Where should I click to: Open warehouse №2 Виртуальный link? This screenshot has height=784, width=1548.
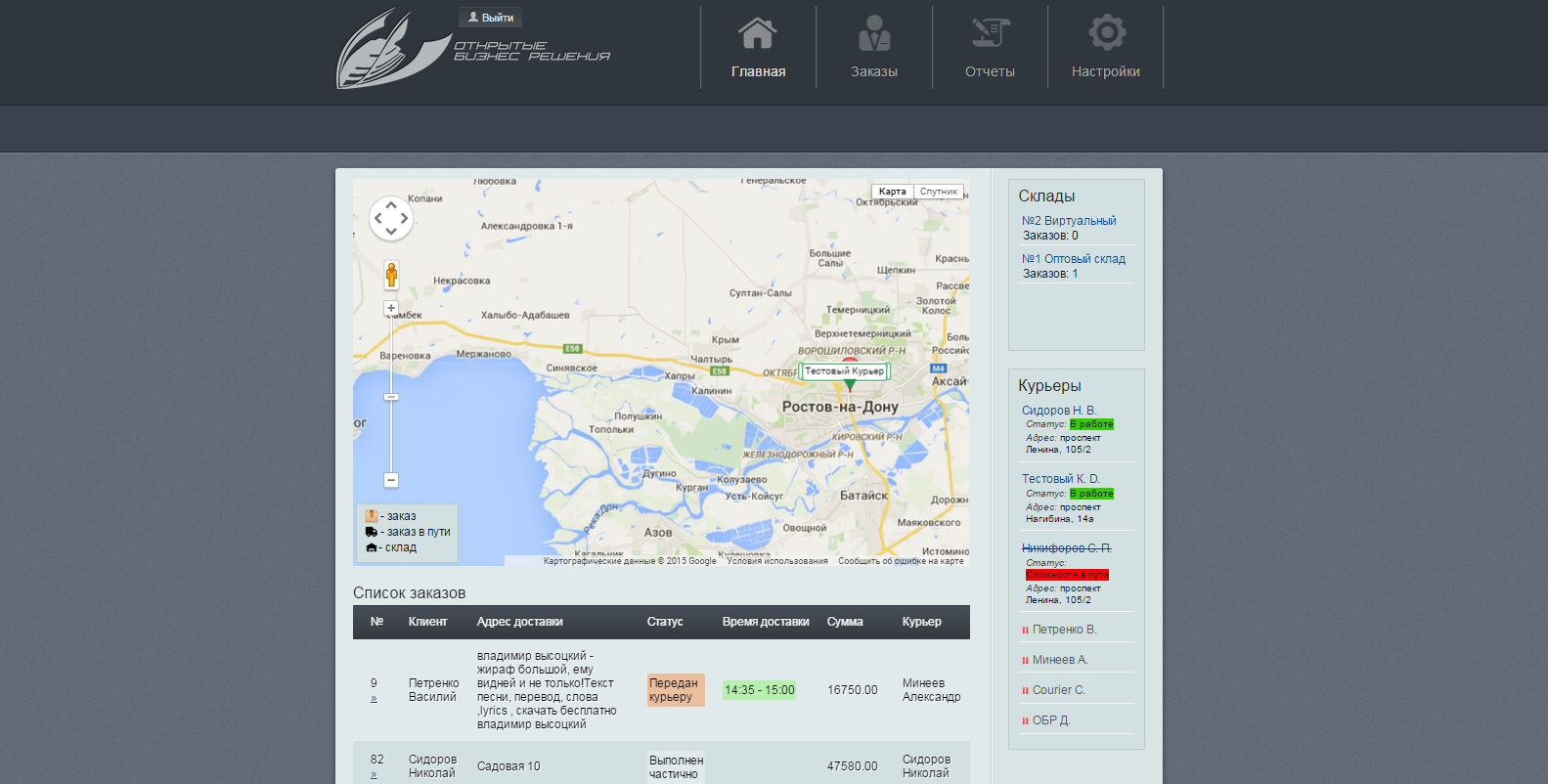click(x=1069, y=221)
